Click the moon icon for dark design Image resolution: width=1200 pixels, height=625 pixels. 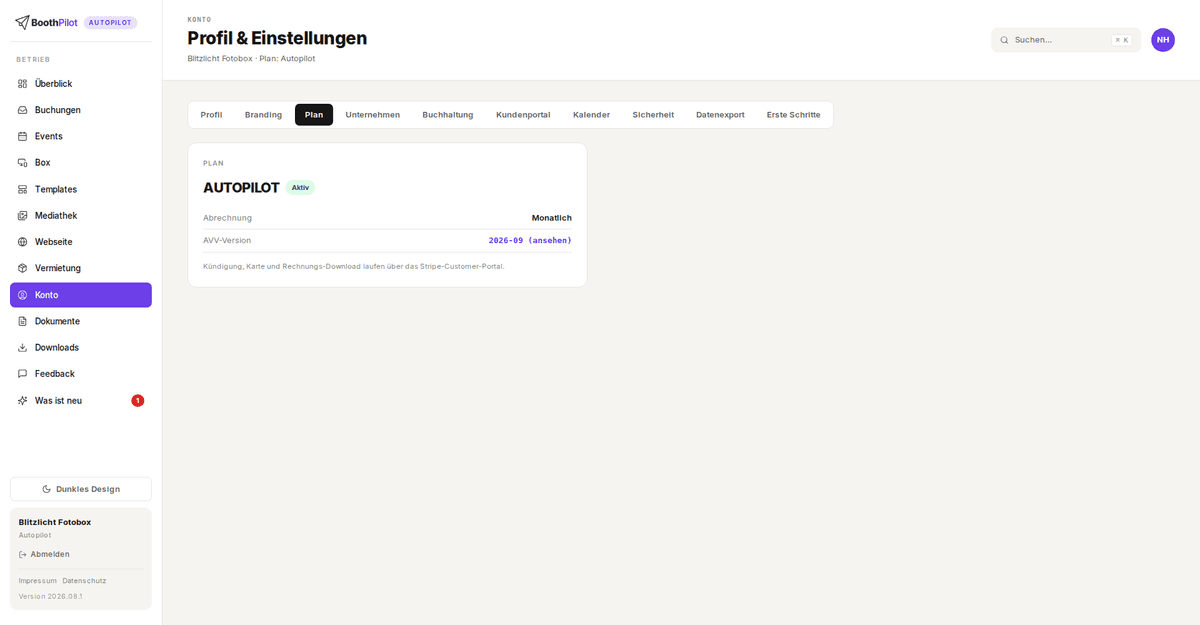pyautogui.click(x=47, y=489)
